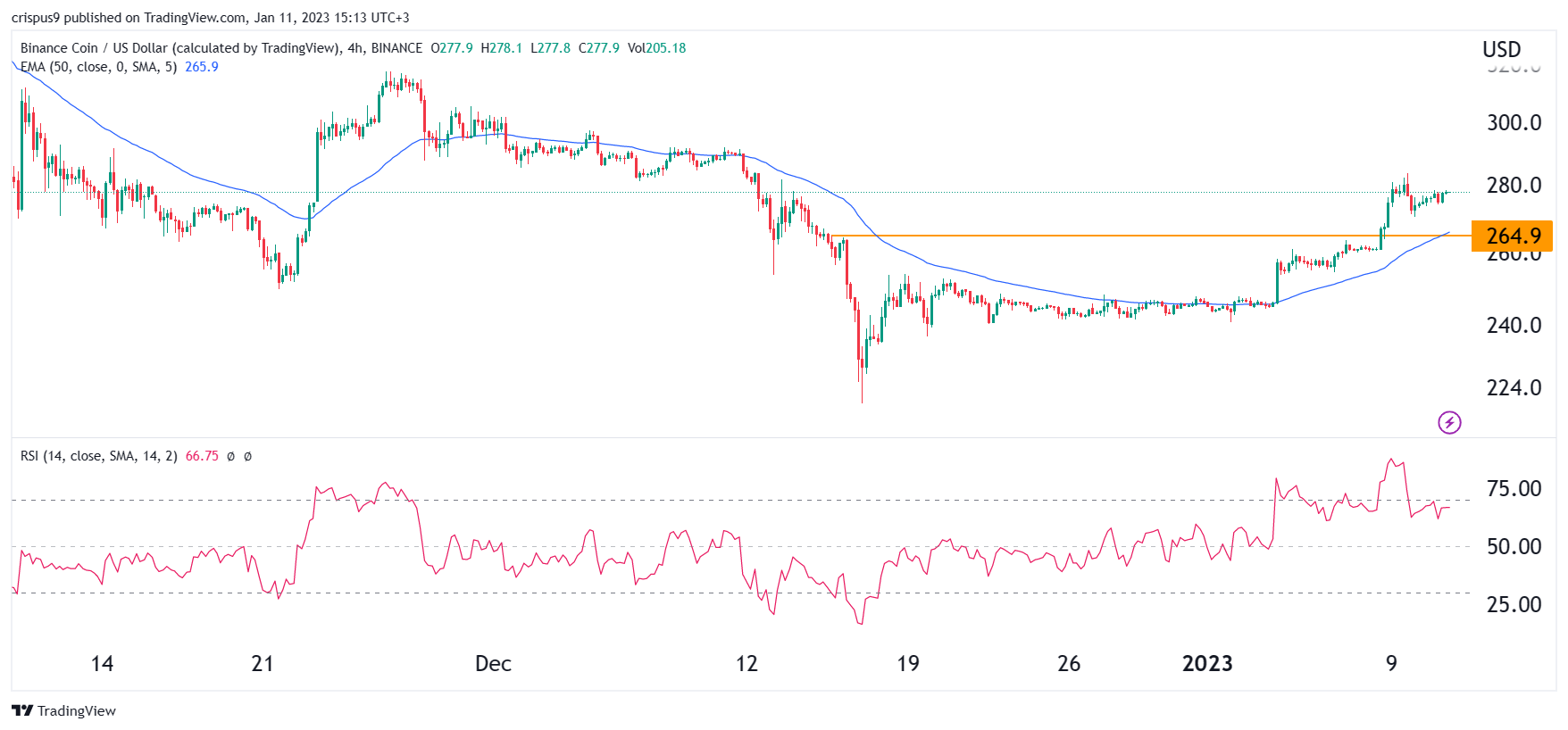Click the Binance Coin / US Dollar title
This screenshot has height=730, width=1568.
click(221, 48)
